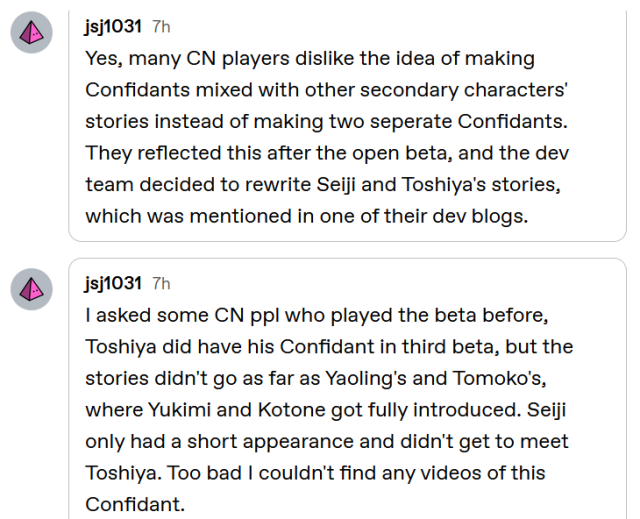Click the name "Yaoling's" in second comment
Viewport: 640px width, 519px height.
pyautogui.click(x=366, y=379)
